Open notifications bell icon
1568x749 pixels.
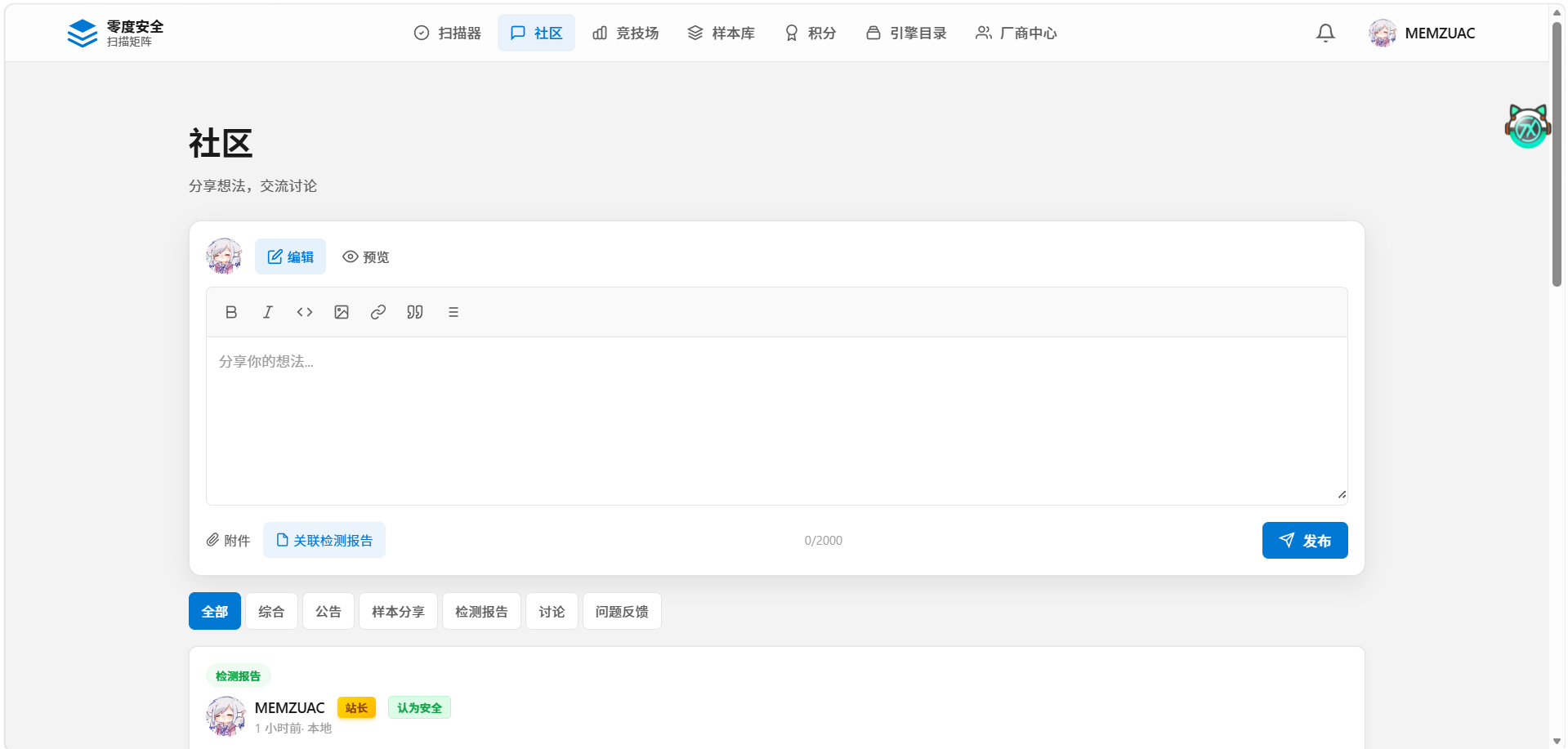[x=1325, y=33]
